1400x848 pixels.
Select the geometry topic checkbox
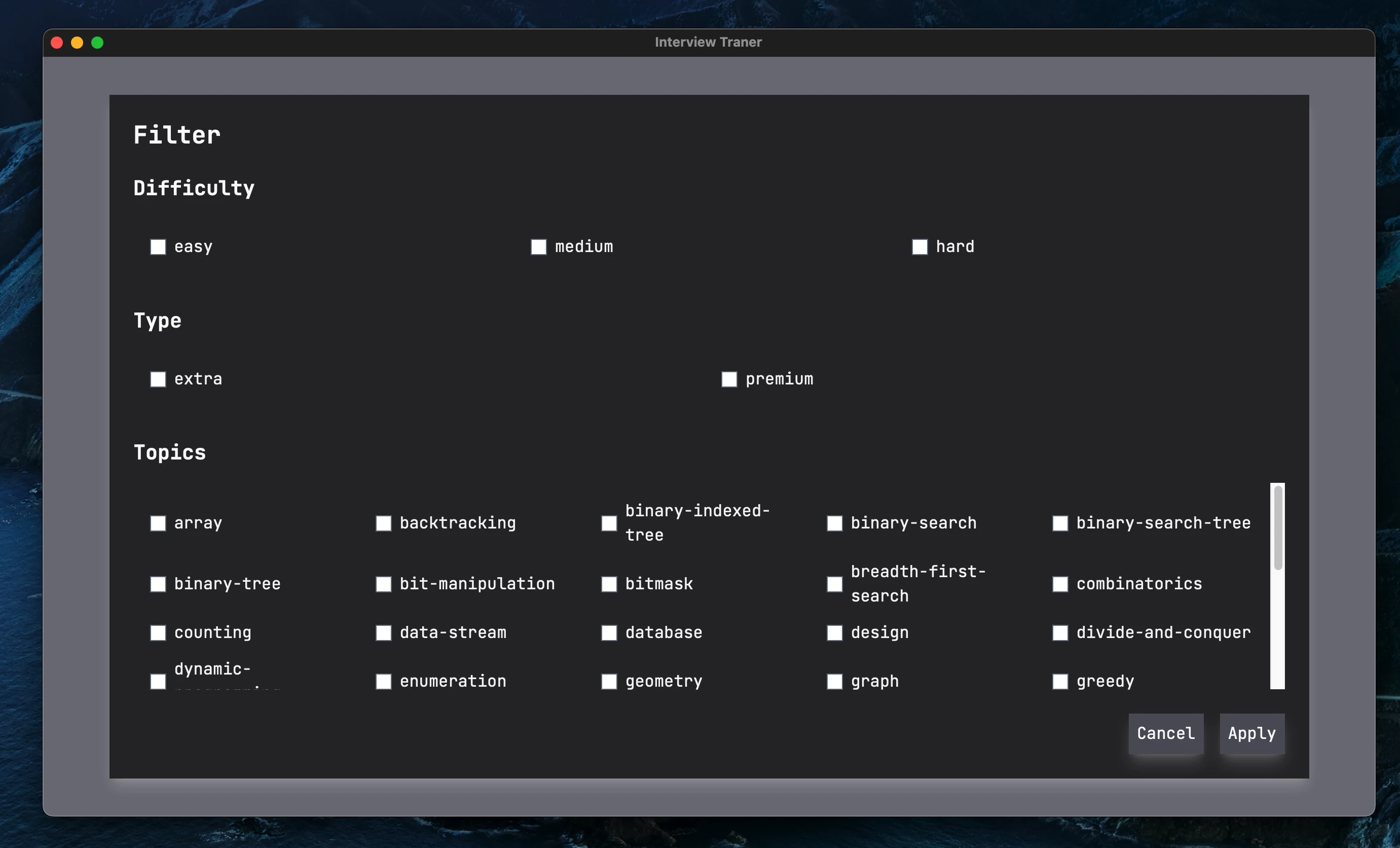click(609, 682)
